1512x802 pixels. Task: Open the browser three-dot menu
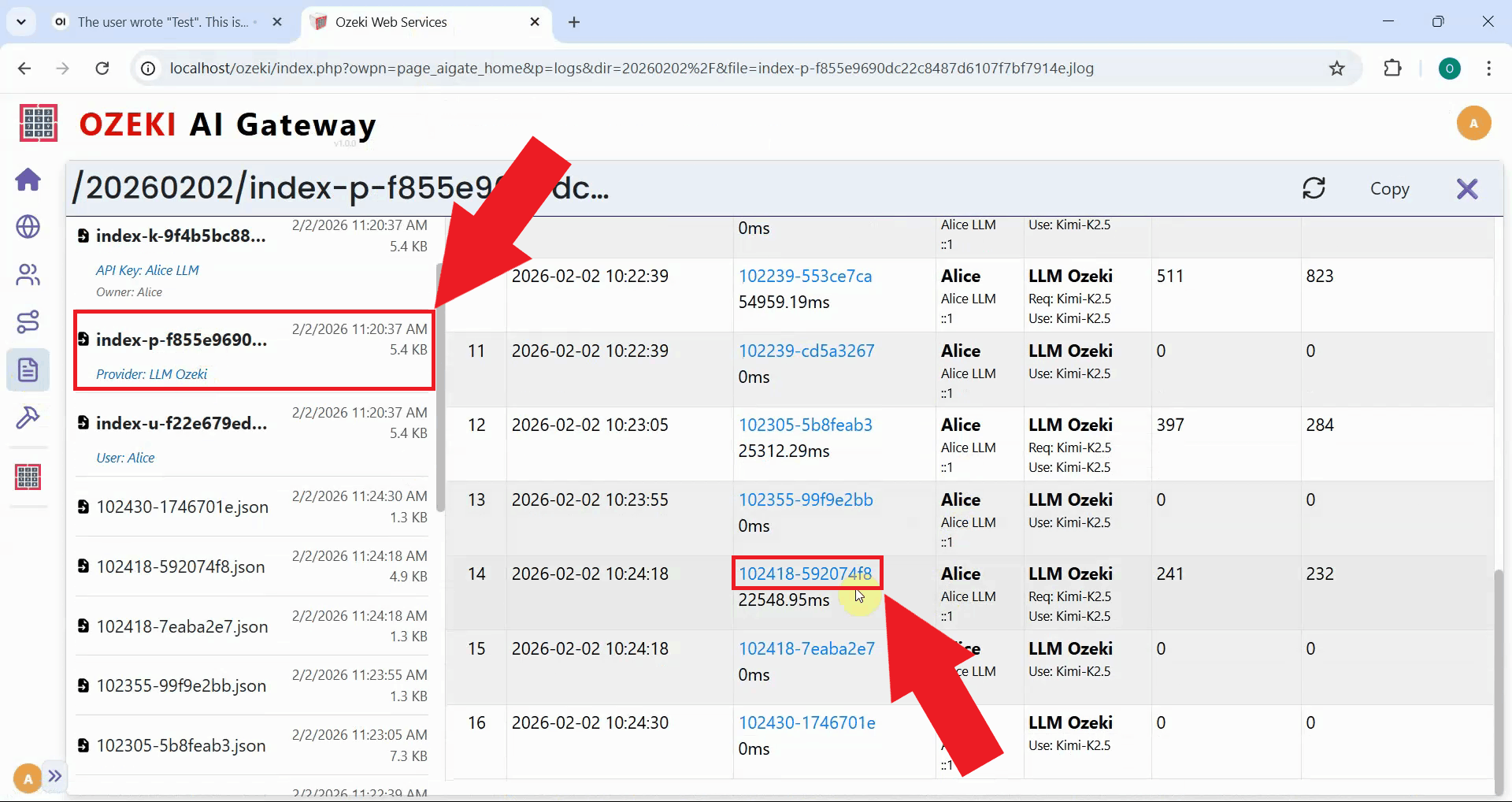[1489, 69]
